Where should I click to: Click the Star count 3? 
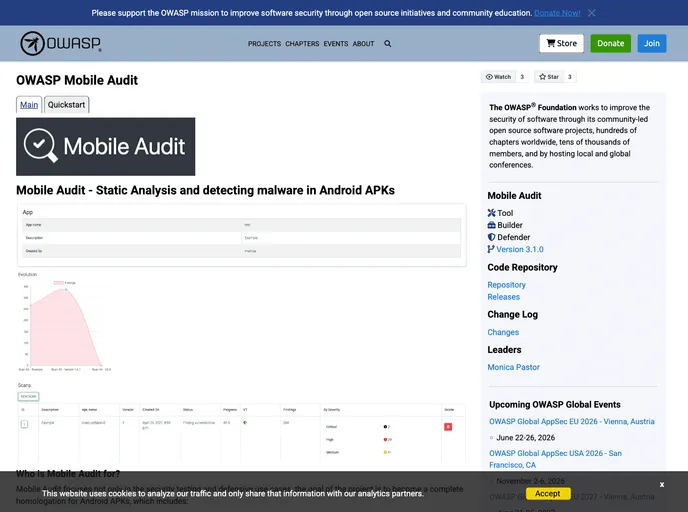click(x=570, y=77)
